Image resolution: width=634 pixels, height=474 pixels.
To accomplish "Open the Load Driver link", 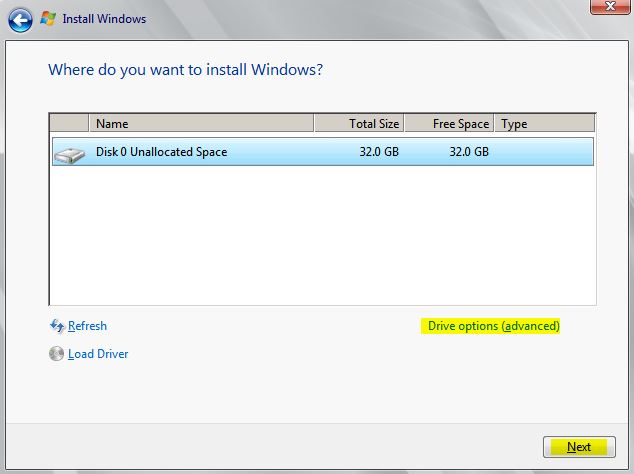I will pyautogui.click(x=98, y=354).
